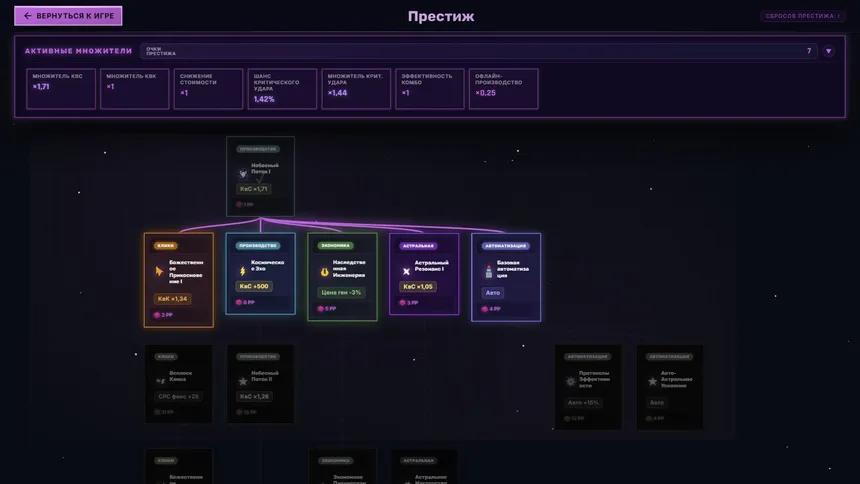Image resolution: width=860 pixels, height=484 pixels.
Task: Click the horseshoe icon of Наследственная Инженерия
Action: tap(324, 271)
